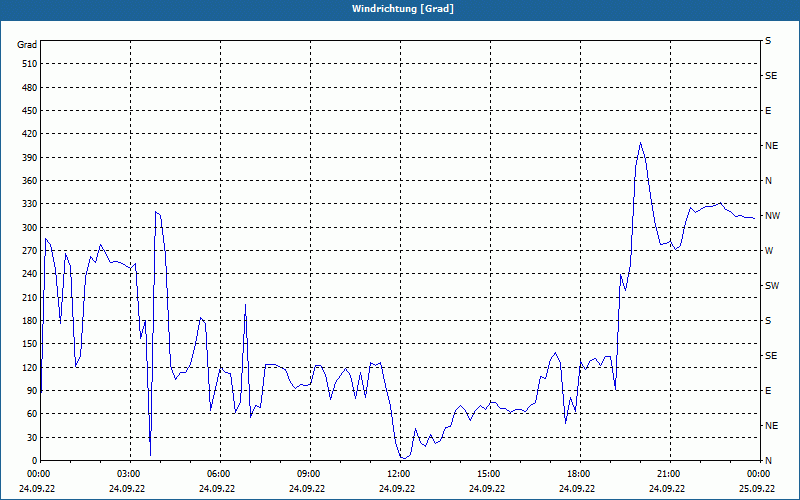Image resolution: width=800 pixels, height=500 pixels.
Task: Click the 60 tick label on the left axis
Action: click(31, 414)
